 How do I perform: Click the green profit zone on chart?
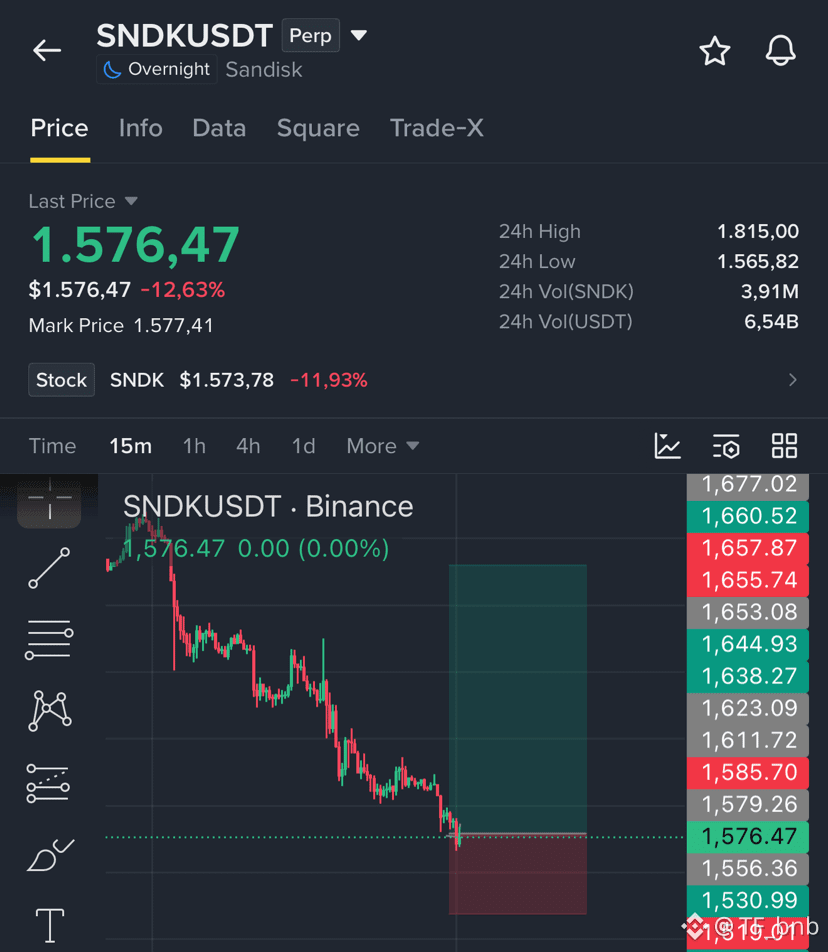(518, 699)
